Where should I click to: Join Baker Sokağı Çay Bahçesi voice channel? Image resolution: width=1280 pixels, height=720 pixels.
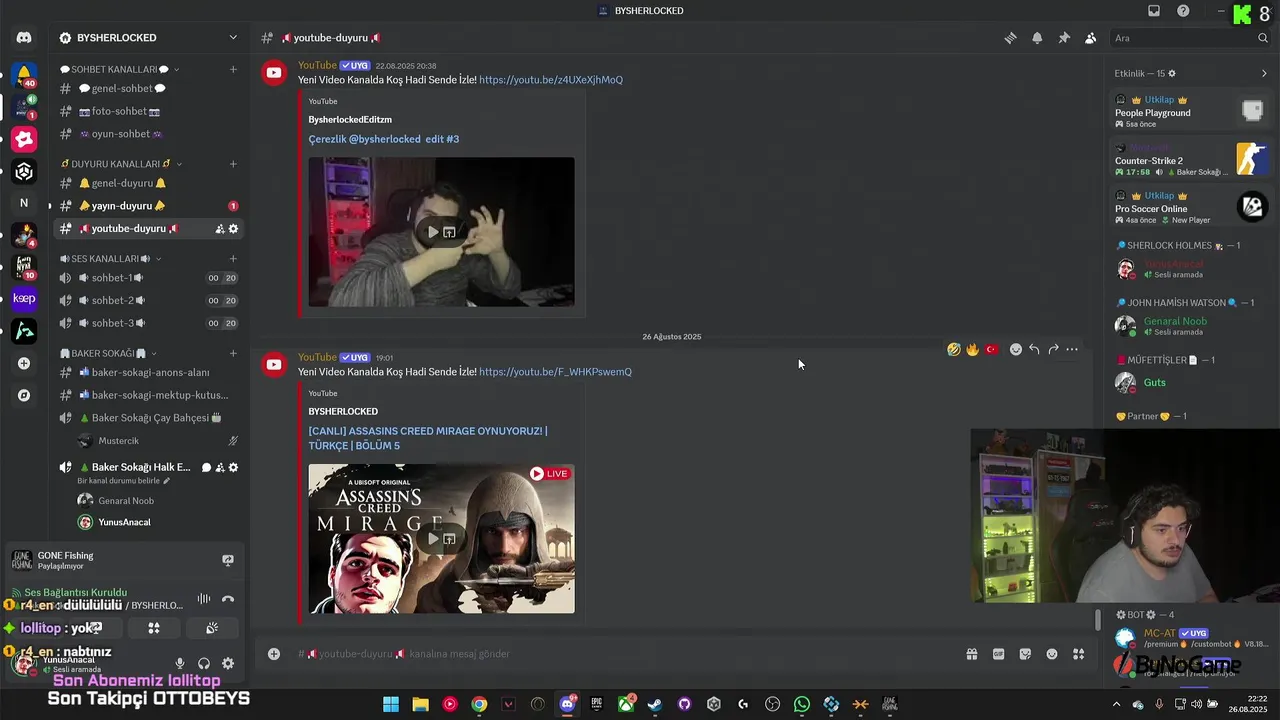click(x=148, y=418)
